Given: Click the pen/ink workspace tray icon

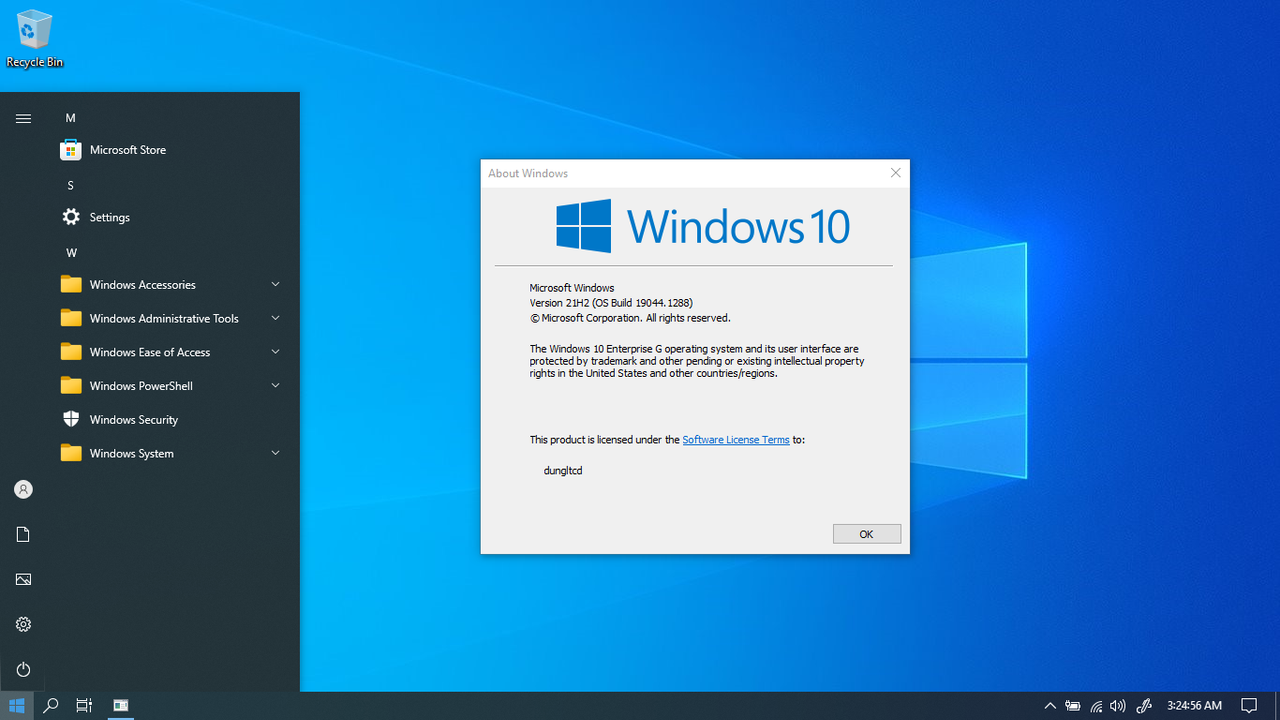Looking at the screenshot, I should point(1144,705).
